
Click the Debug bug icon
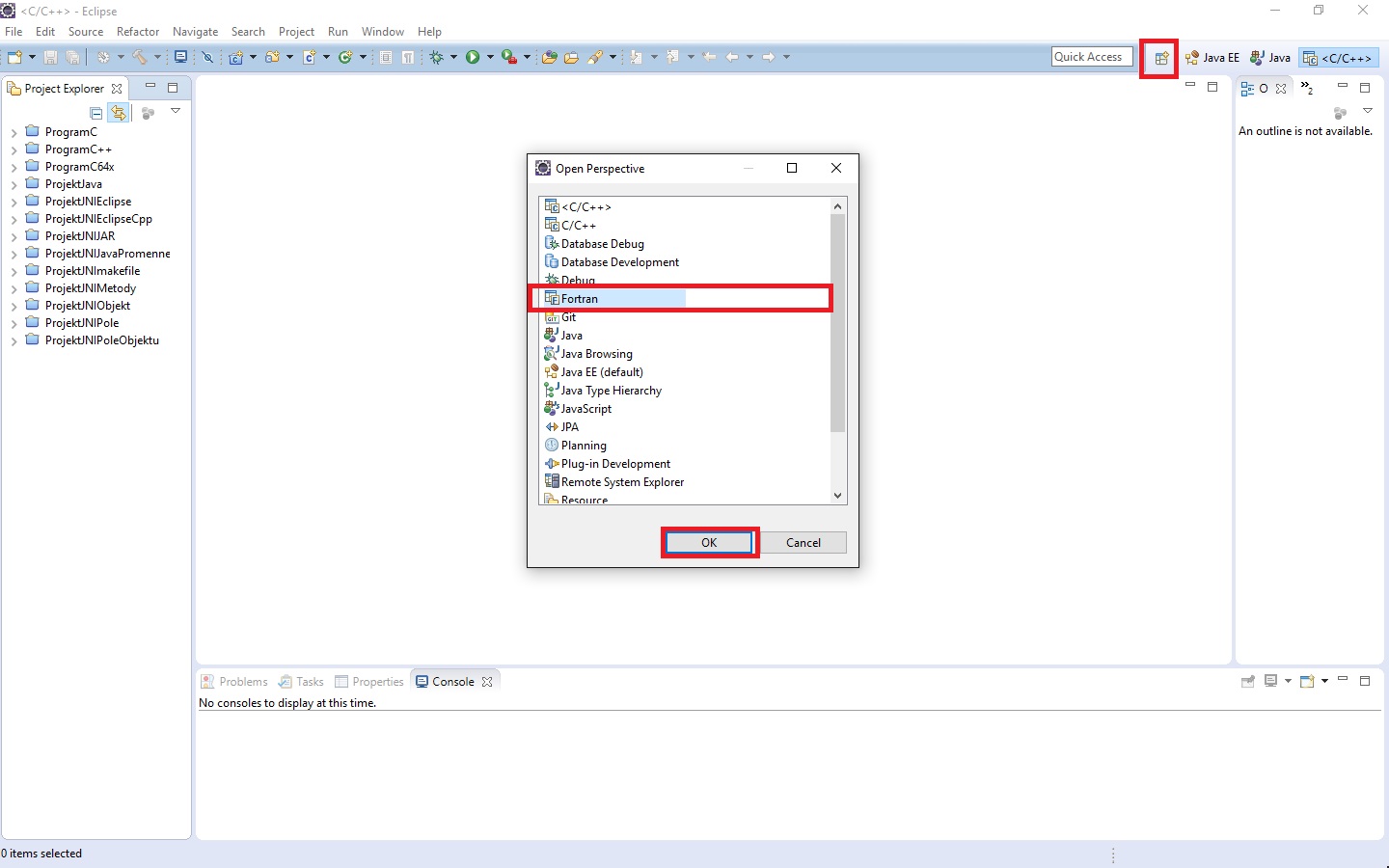pyautogui.click(x=436, y=57)
